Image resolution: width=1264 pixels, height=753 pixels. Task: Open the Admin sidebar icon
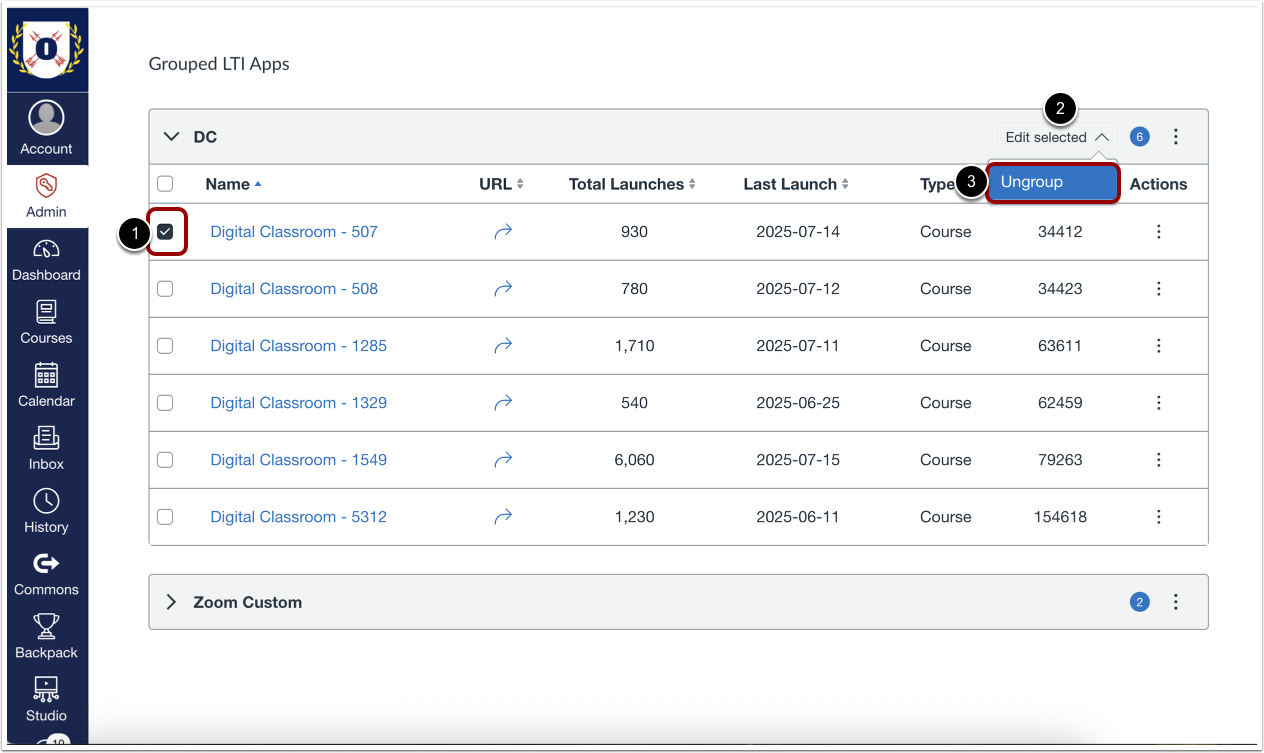coord(47,196)
